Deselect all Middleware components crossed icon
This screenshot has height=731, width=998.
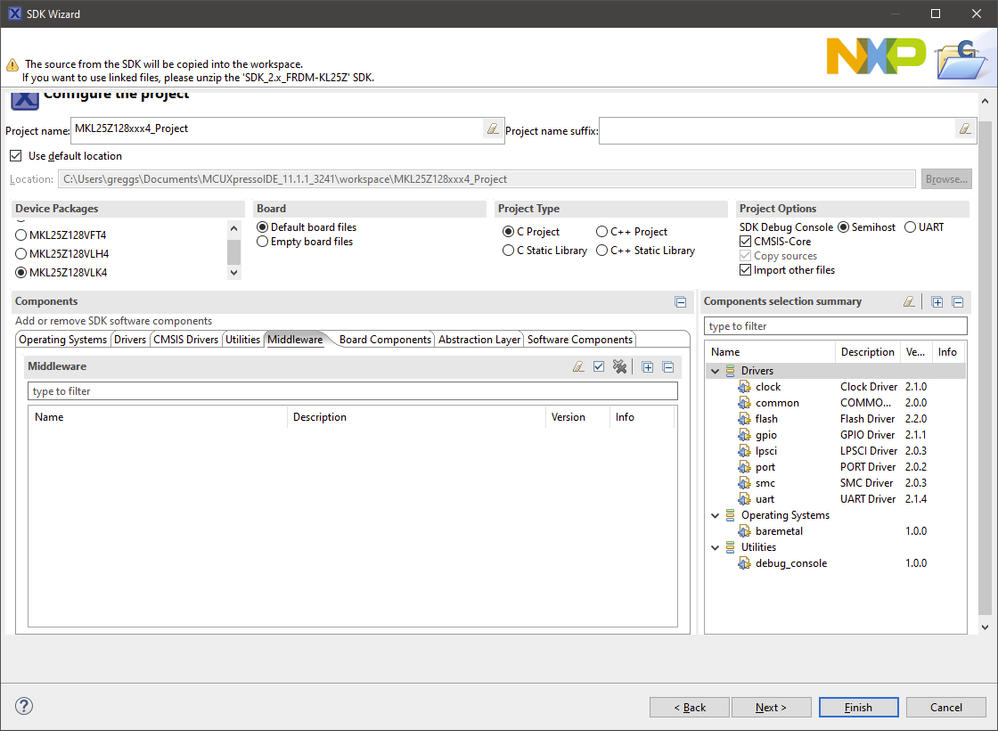coord(619,366)
